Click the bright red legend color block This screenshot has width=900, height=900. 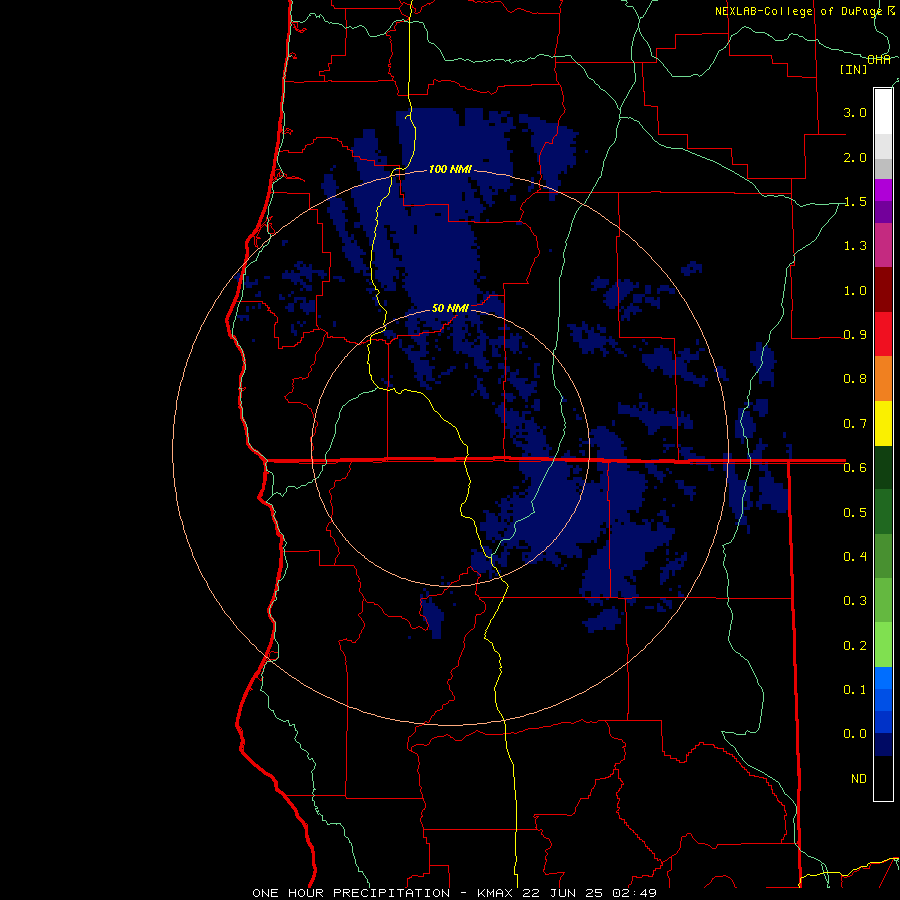[883, 335]
